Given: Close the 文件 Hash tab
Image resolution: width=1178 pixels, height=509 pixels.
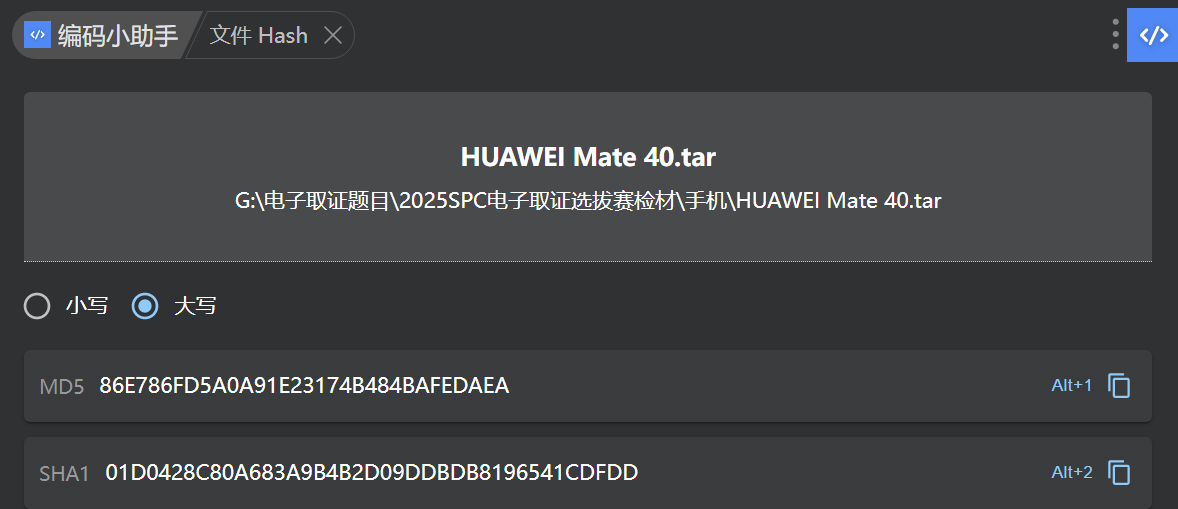Looking at the screenshot, I should 333,36.
